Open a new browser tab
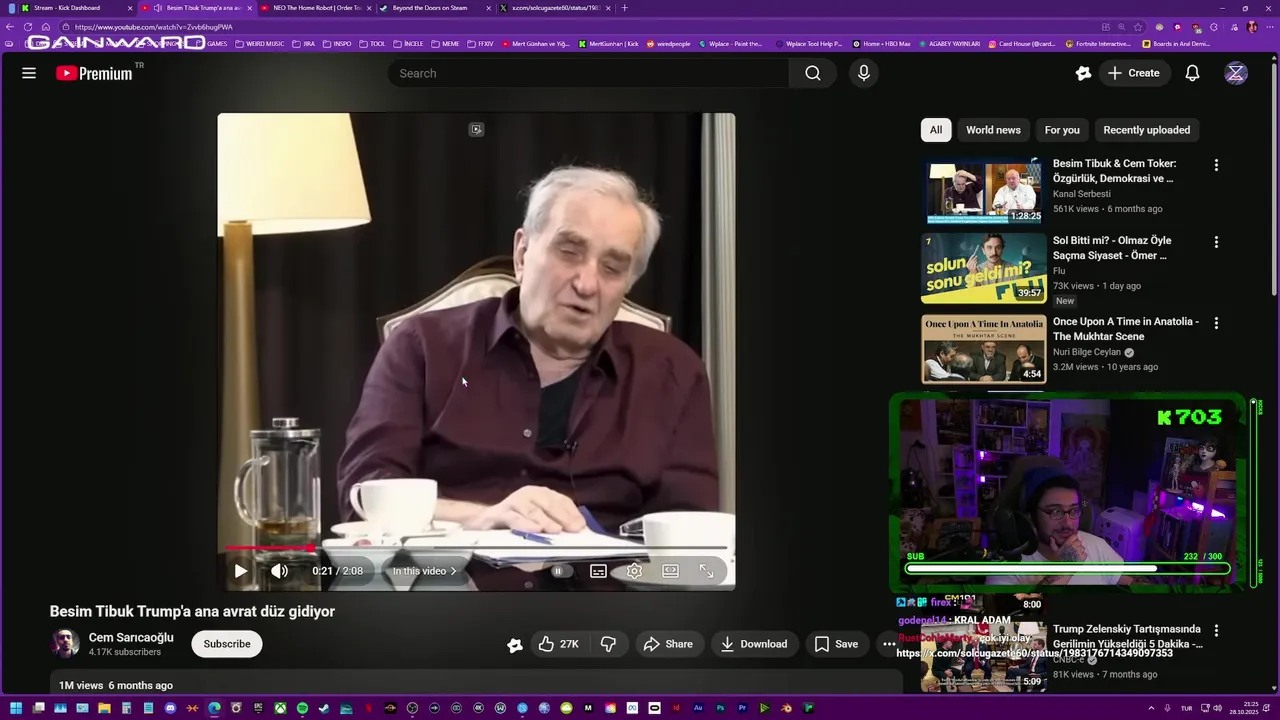Screen dimensions: 1280x720 click(625, 8)
